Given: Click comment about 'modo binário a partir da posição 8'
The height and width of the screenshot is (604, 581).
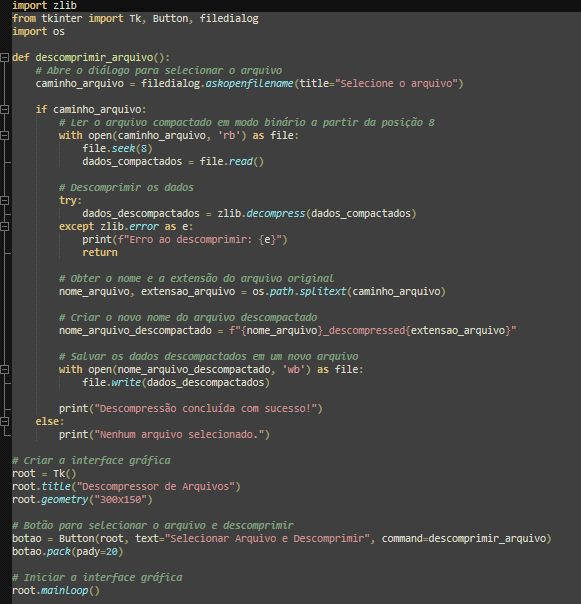Looking at the screenshot, I should tap(247, 122).
